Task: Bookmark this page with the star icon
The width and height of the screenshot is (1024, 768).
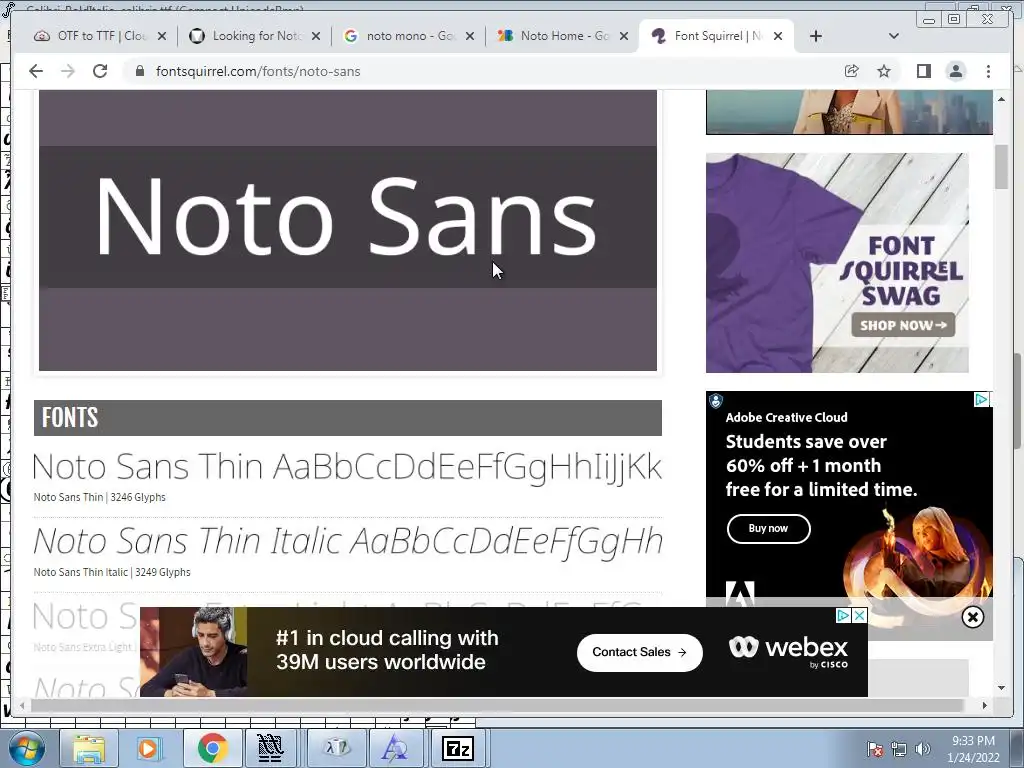Action: (884, 71)
